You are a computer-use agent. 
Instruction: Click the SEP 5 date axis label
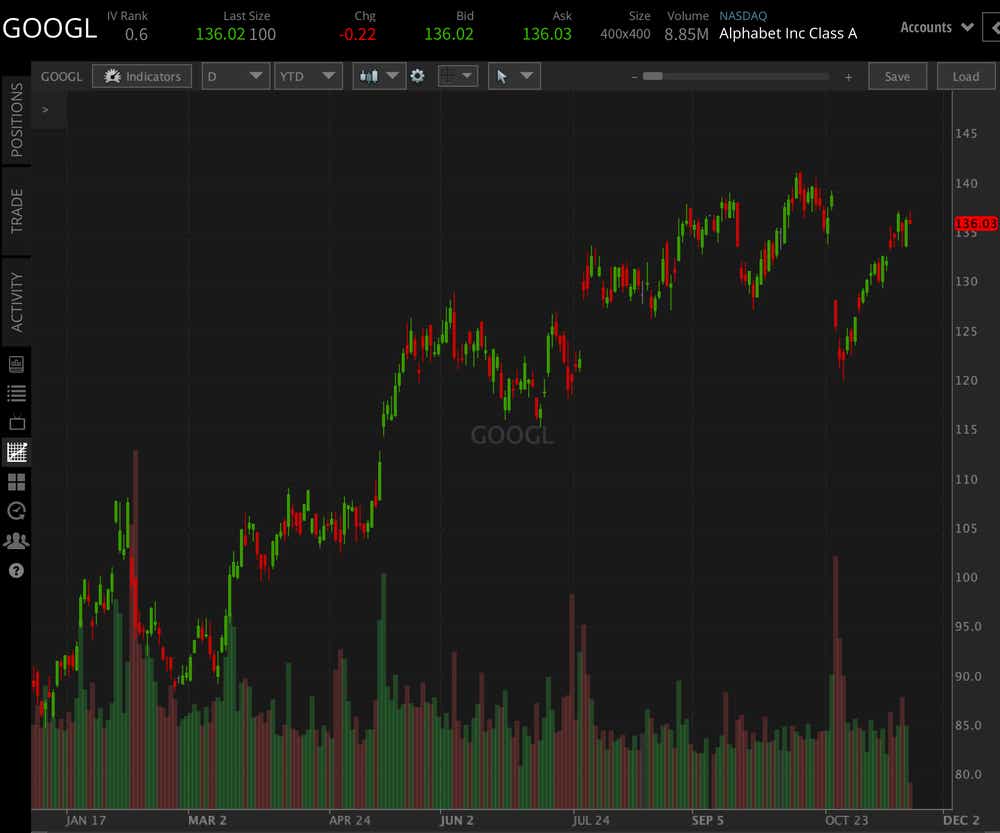pos(707,820)
